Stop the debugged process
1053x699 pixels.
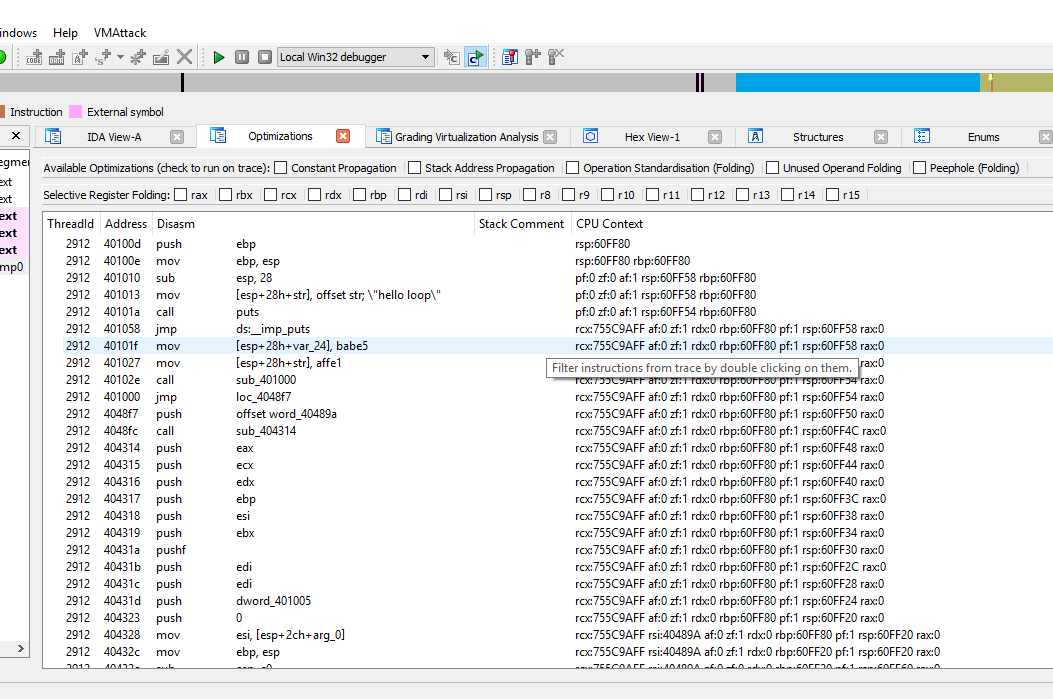tap(265, 57)
